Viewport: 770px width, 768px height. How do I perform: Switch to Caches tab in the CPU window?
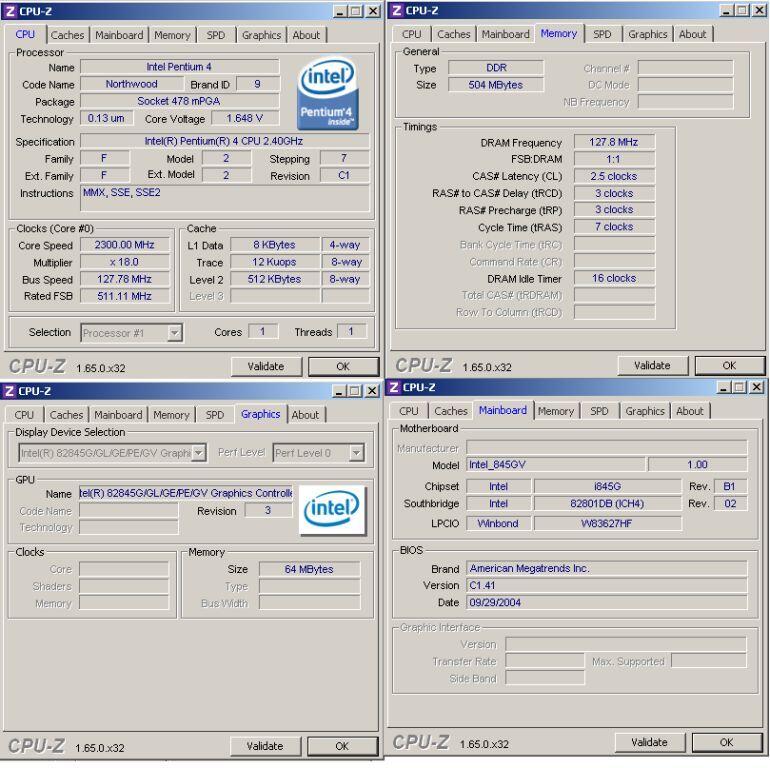[67, 35]
